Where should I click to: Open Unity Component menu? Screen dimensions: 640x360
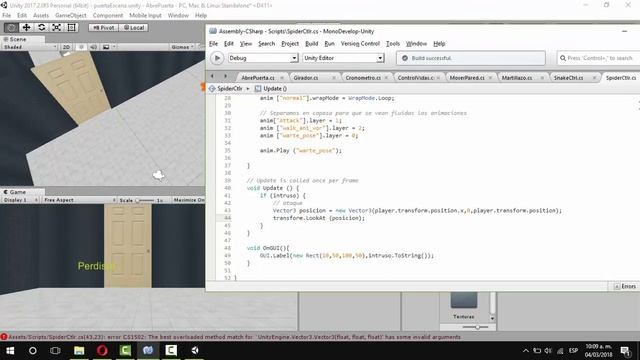108,16
